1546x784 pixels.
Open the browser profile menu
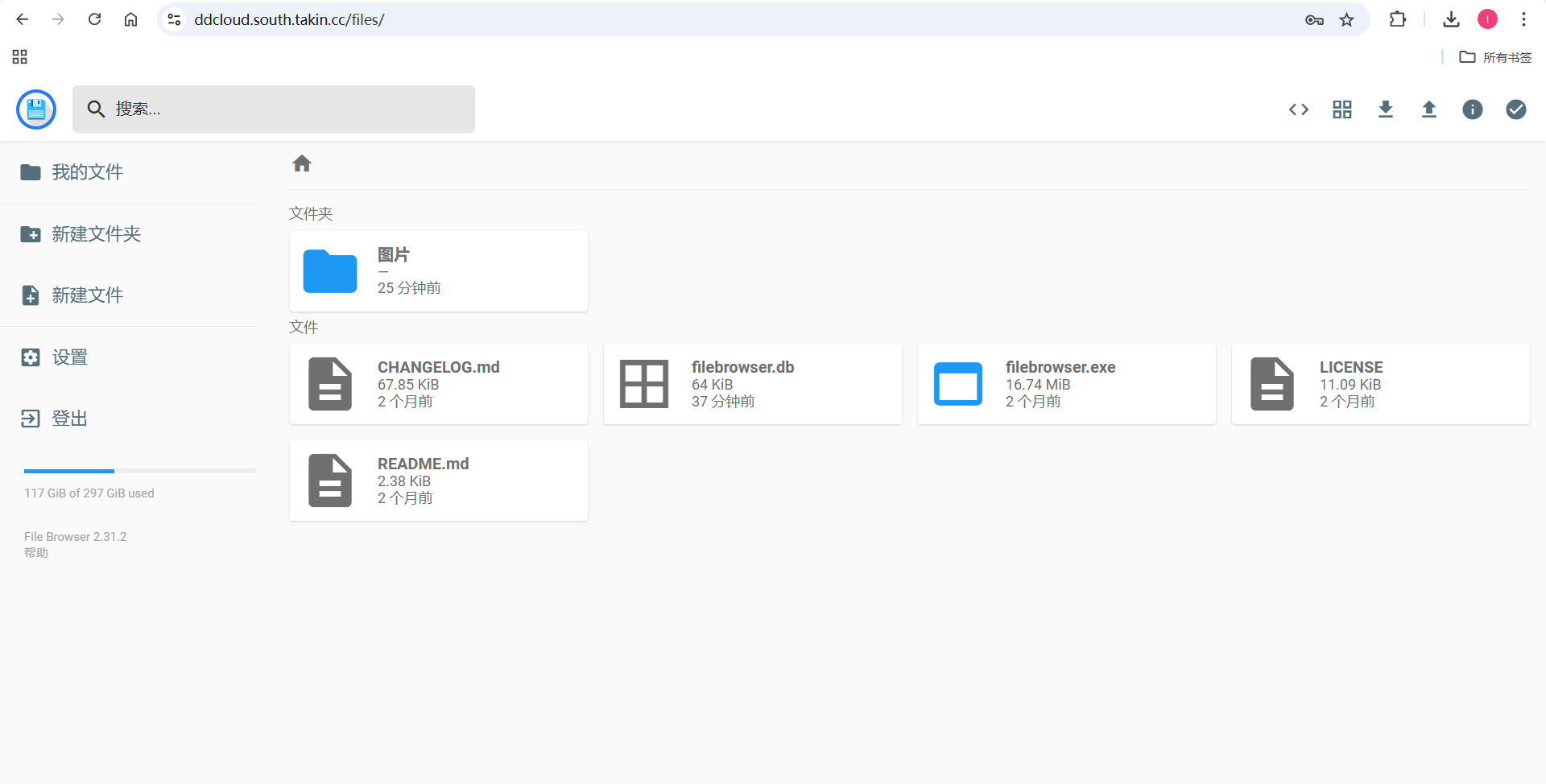point(1487,19)
